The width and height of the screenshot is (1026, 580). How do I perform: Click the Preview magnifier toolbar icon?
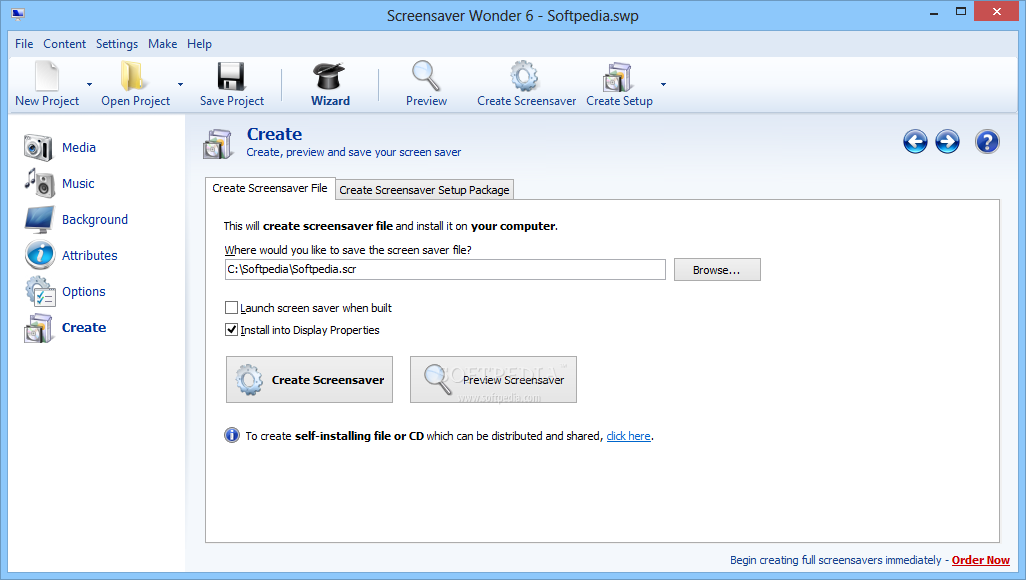click(426, 76)
